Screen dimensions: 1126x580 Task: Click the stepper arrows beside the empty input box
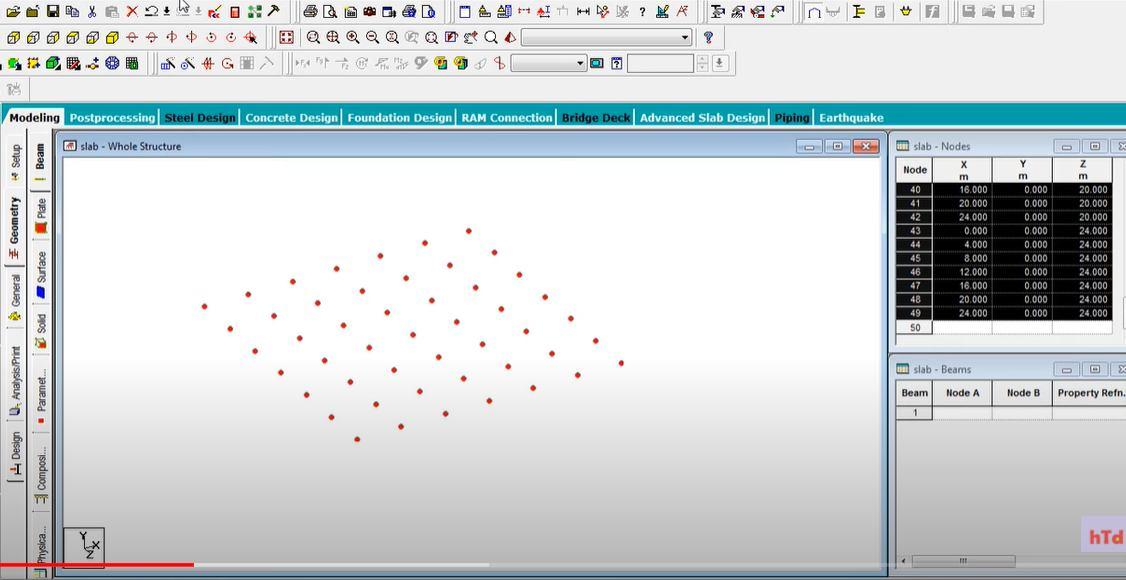pyautogui.click(x=702, y=63)
